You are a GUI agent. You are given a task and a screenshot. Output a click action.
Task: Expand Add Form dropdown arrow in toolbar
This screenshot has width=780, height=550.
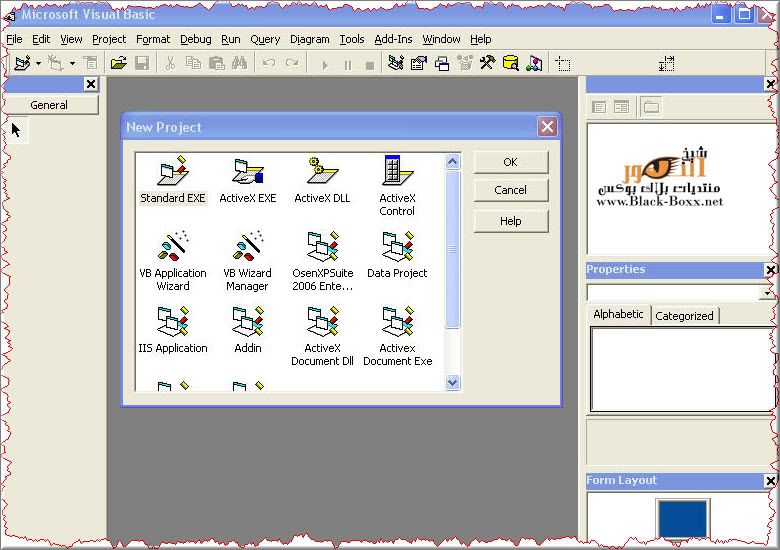[72, 64]
